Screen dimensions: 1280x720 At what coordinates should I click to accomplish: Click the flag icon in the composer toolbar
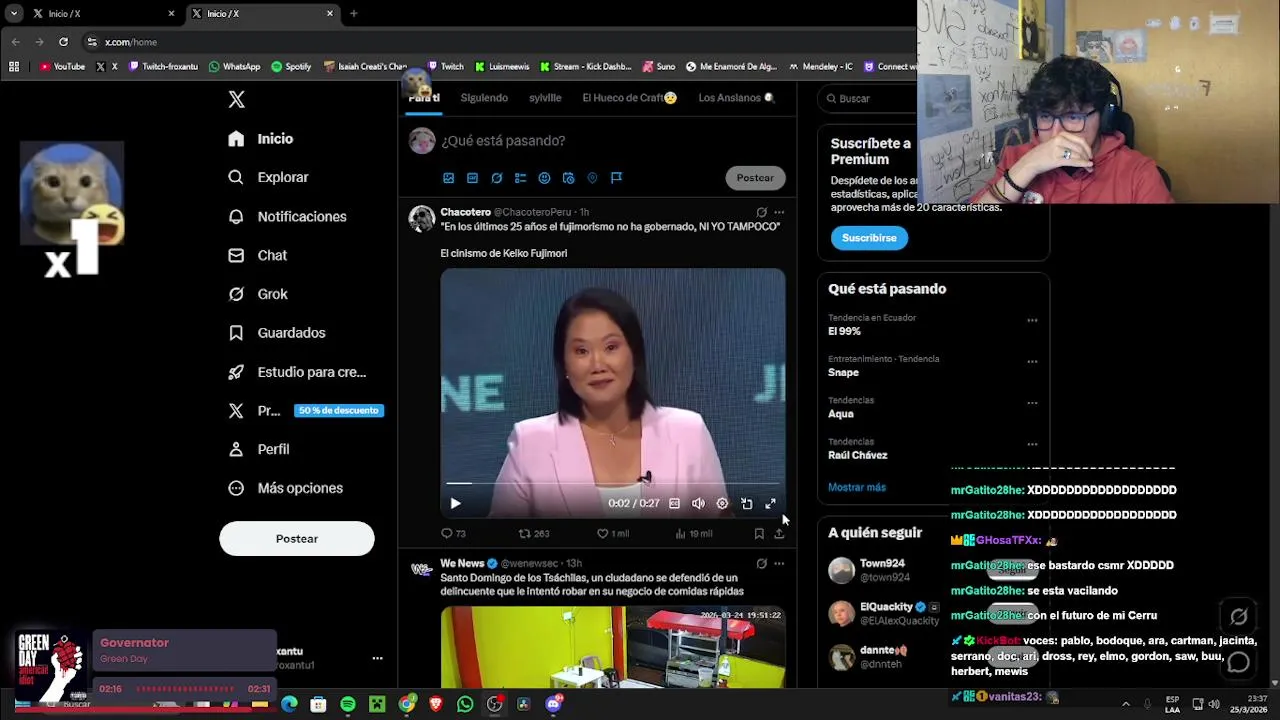616,178
